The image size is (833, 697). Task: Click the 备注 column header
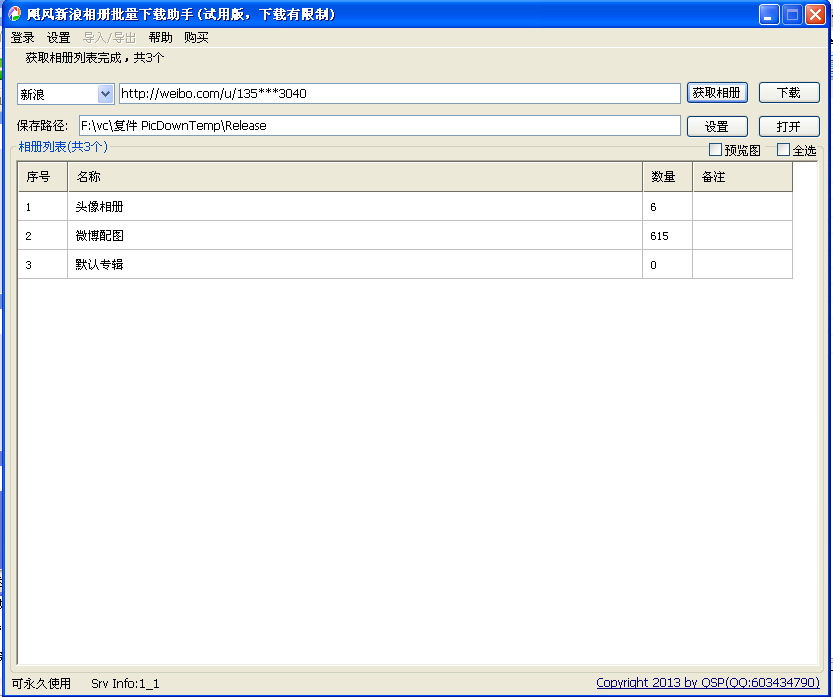click(742, 177)
